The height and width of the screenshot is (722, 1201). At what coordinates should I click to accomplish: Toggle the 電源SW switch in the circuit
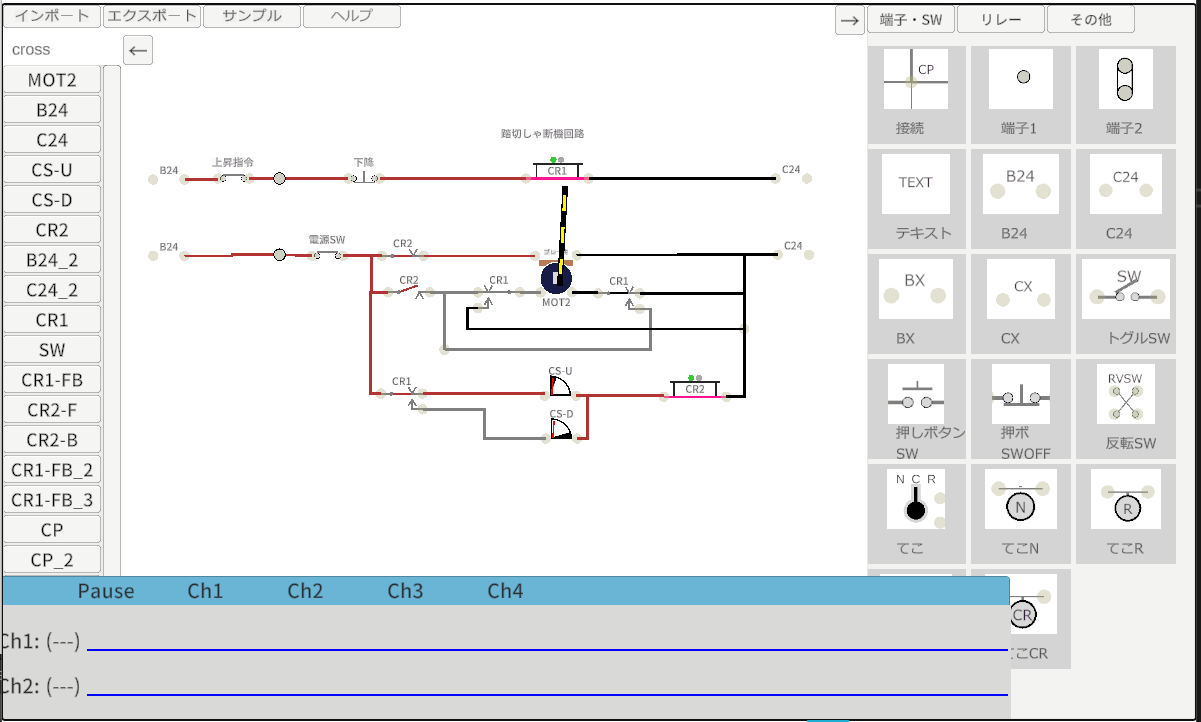326,255
